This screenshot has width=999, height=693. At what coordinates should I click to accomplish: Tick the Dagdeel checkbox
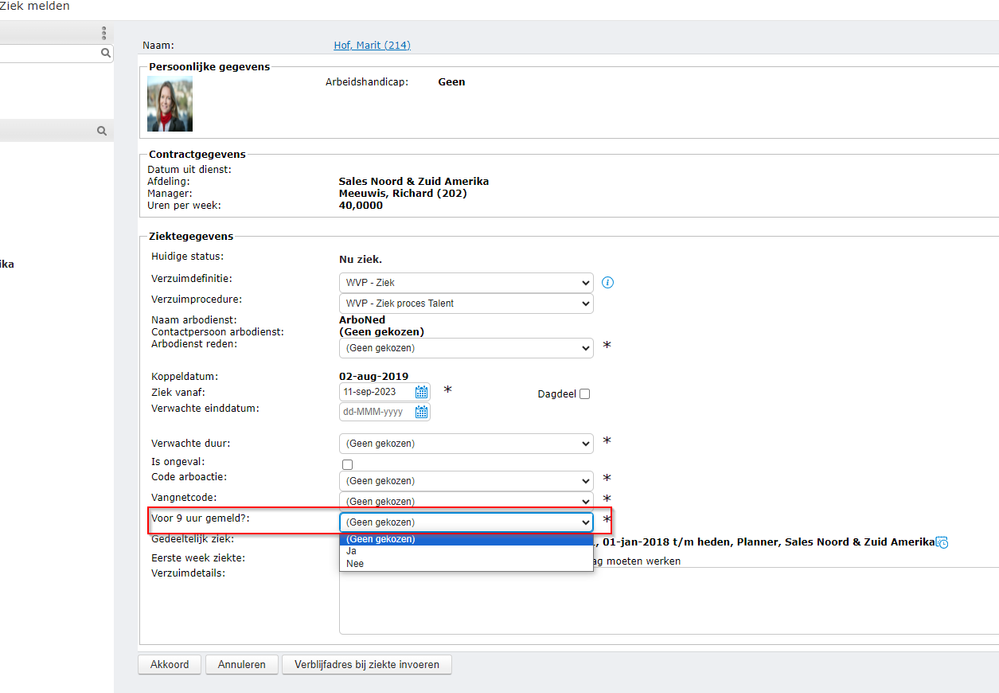click(x=585, y=394)
